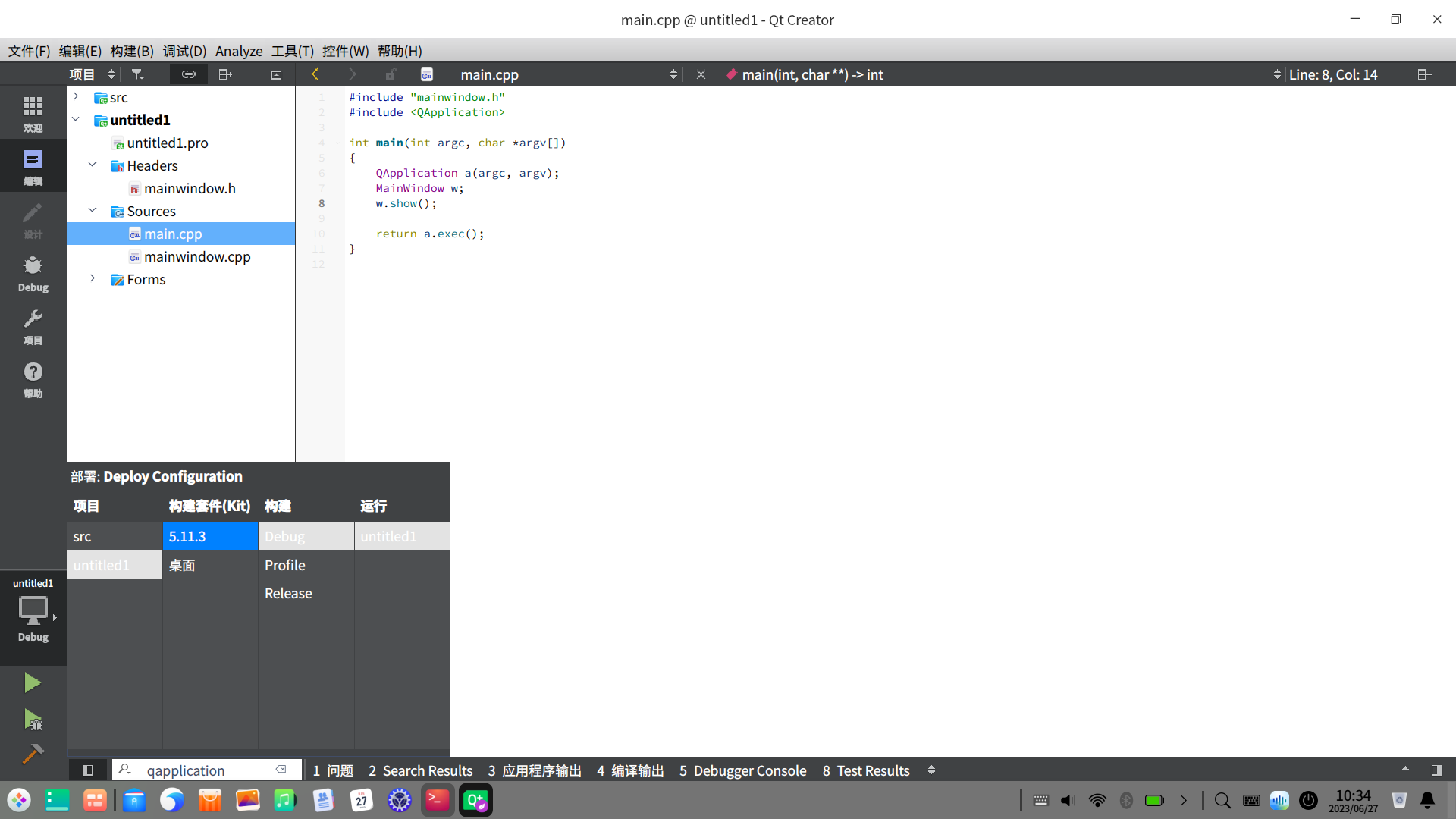Open mainwindow.cpp in project tree
The height and width of the screenshot is (819, 1456).
(197, 257)
